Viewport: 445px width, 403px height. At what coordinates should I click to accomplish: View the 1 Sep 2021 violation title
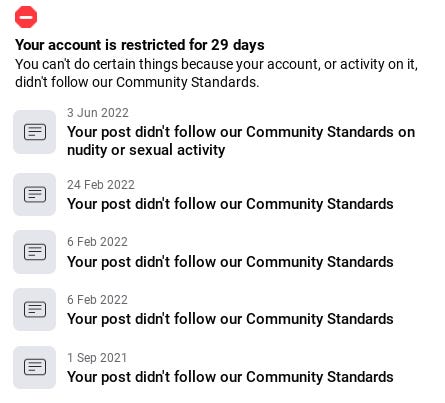coord(230,377)
